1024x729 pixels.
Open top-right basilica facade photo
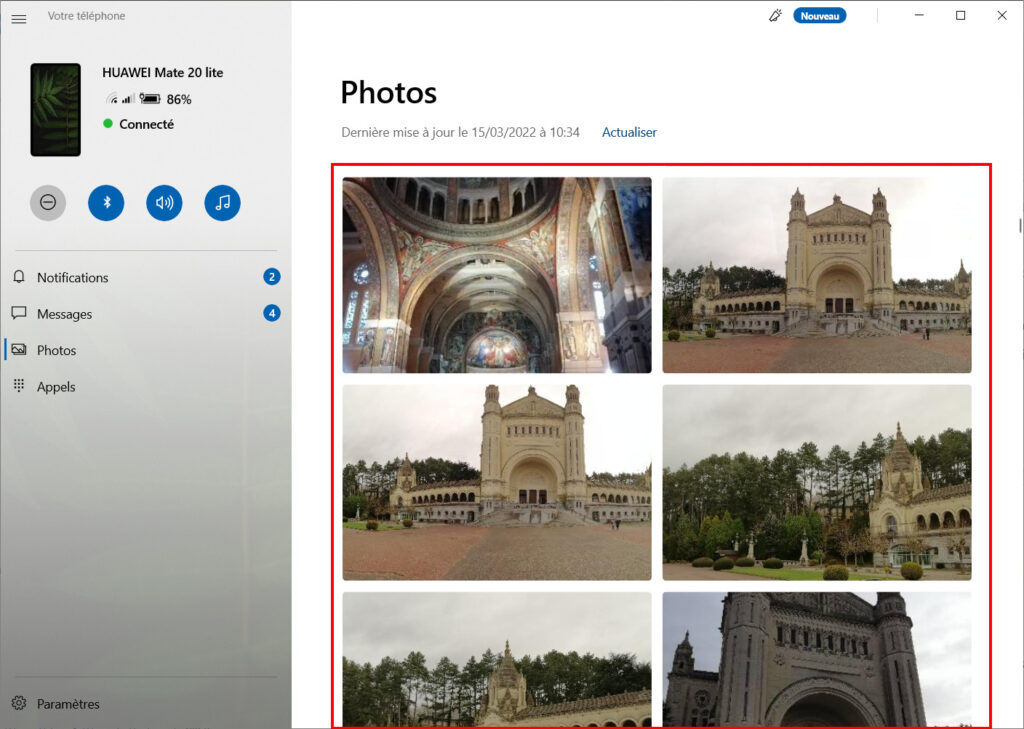point(817,275)
